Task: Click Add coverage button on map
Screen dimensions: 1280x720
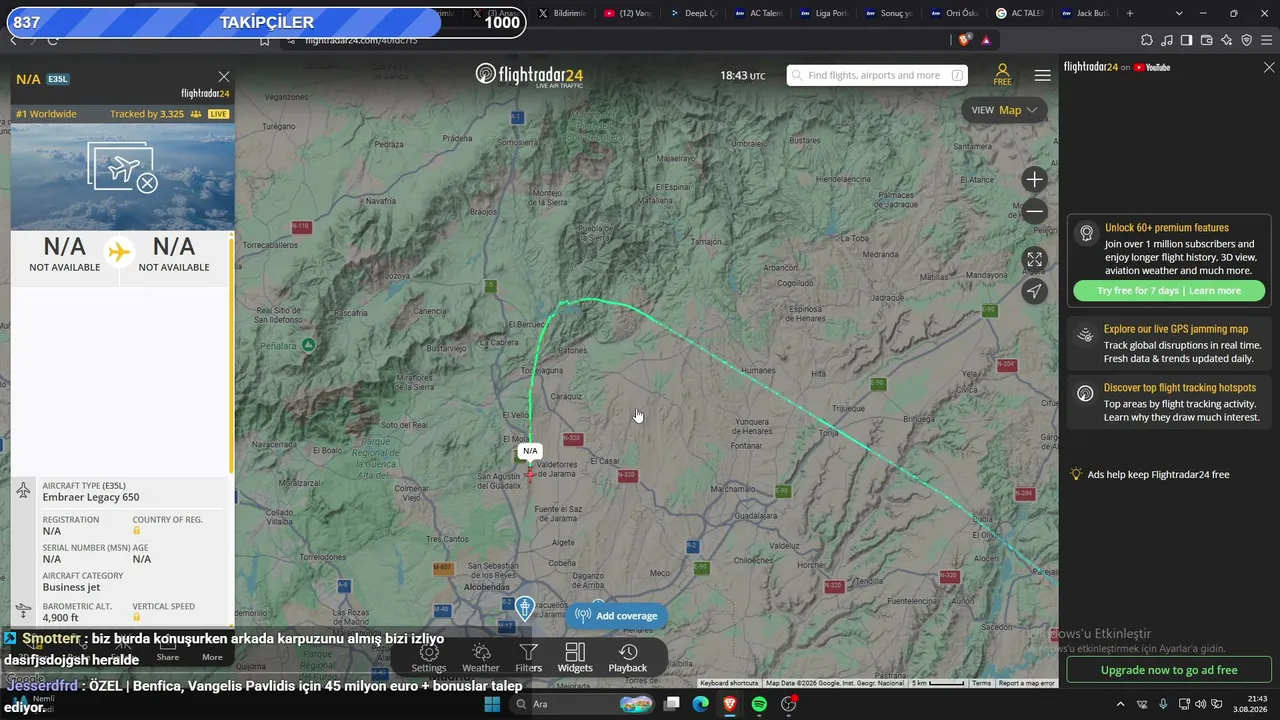Action: pyautogui.click(x=617, y=616)
